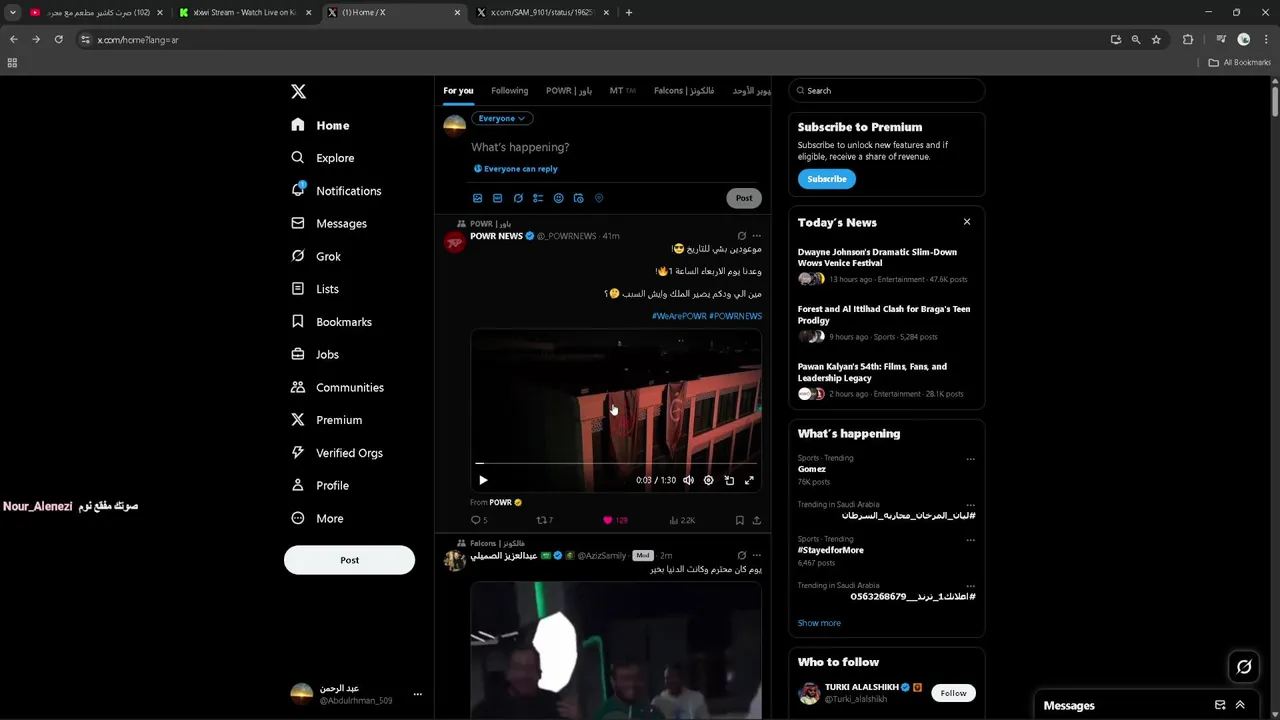Schedule the post with calendar icon
The height and width of the screenshot is (720, 1280).
[x=578, y=198]
